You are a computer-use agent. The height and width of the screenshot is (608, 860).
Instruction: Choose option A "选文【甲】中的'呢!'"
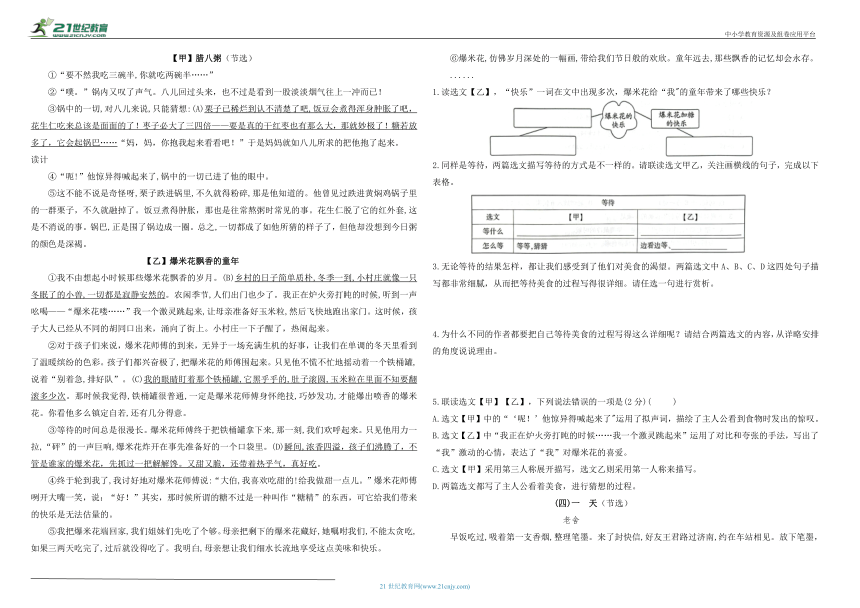[625, 418]
